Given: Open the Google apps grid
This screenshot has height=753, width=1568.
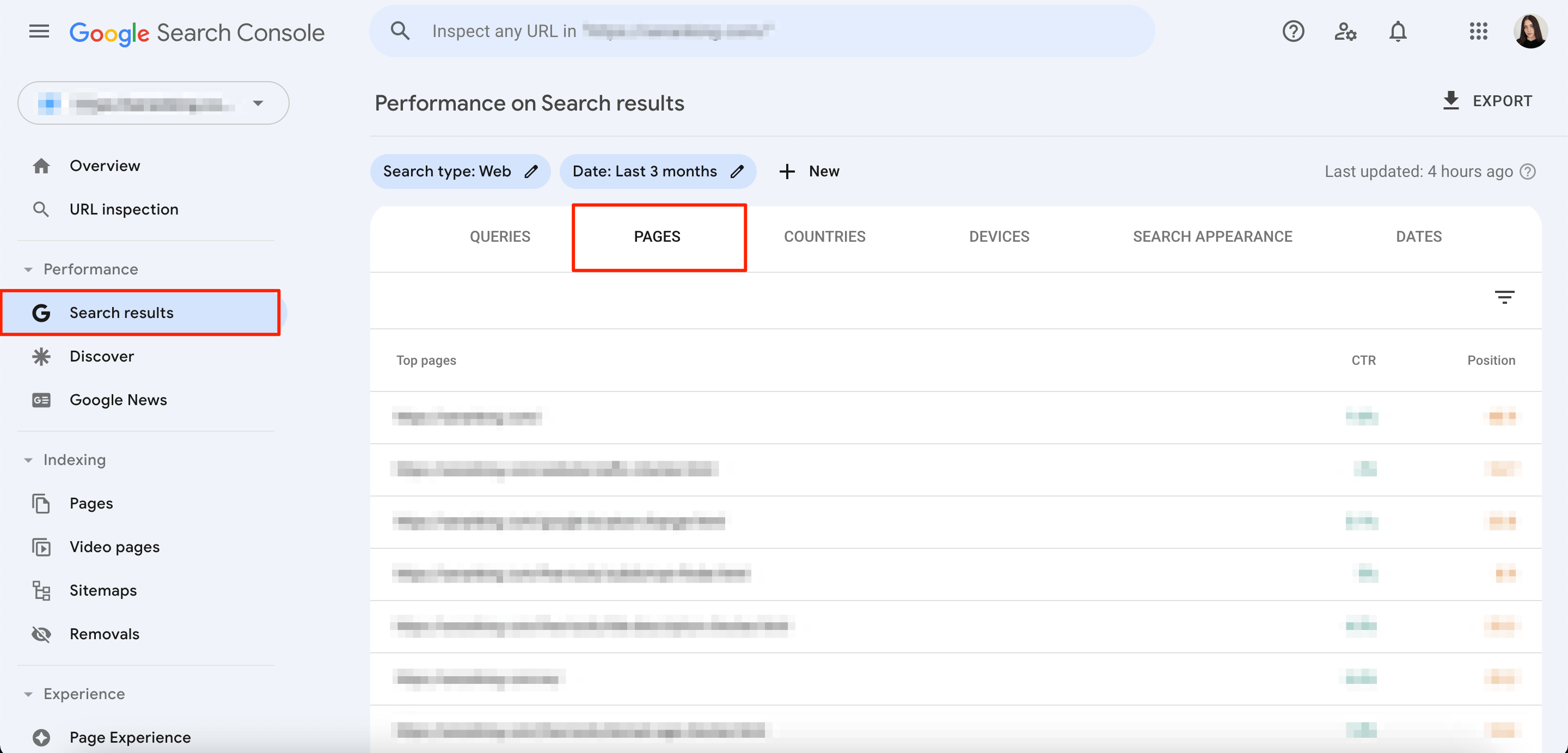Looking at the screenshot, I should (x=1479, y=32).
